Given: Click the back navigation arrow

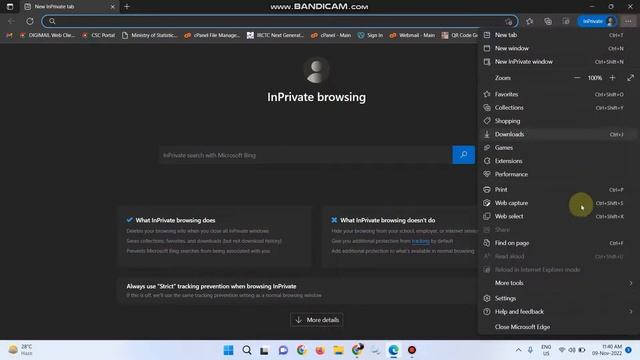Looking at the screenshot, I should pyautogui.click(x=11, y=21).
